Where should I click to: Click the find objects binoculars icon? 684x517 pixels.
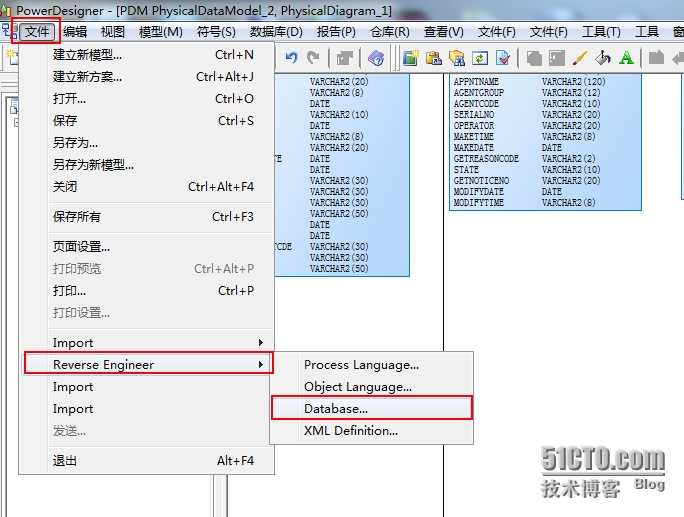tap(457, 58)
